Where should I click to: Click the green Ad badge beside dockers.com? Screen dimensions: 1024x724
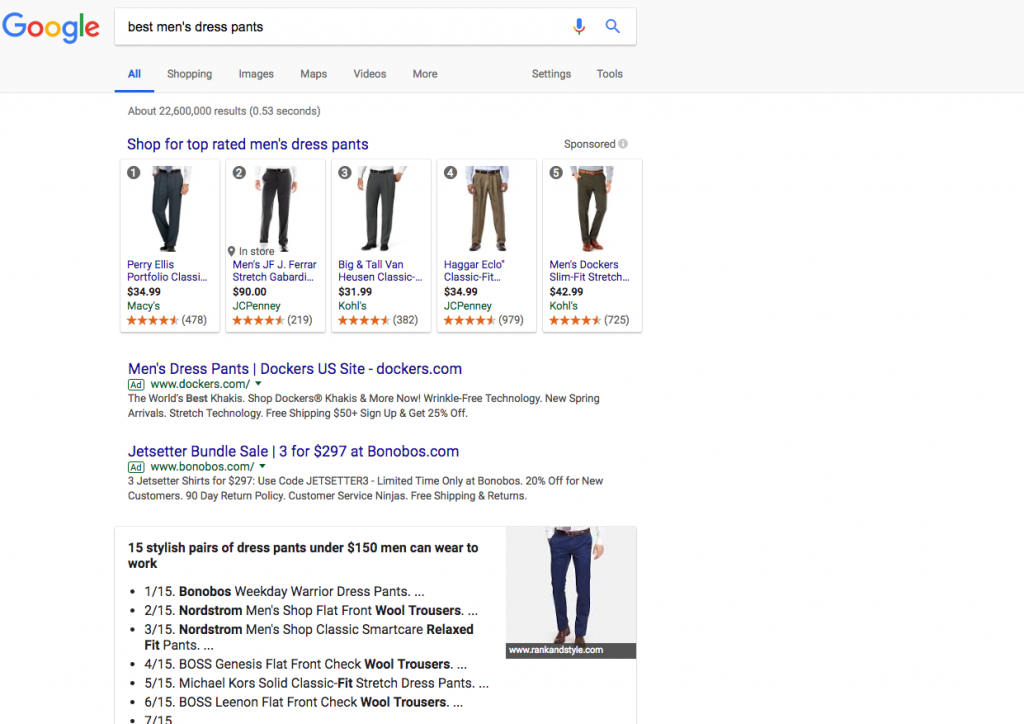[136, 384]
